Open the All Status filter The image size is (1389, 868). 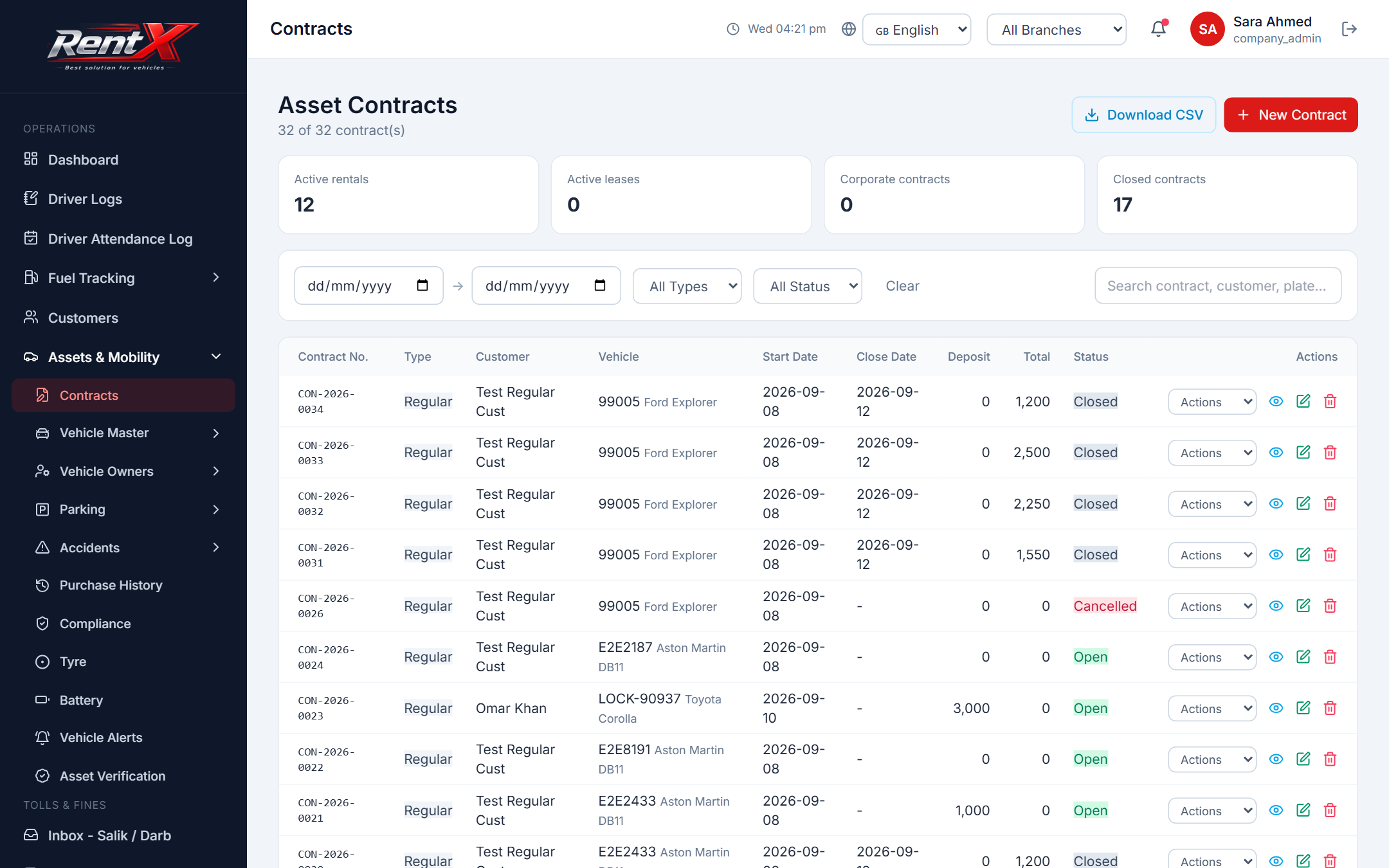(x=808, y=286)
